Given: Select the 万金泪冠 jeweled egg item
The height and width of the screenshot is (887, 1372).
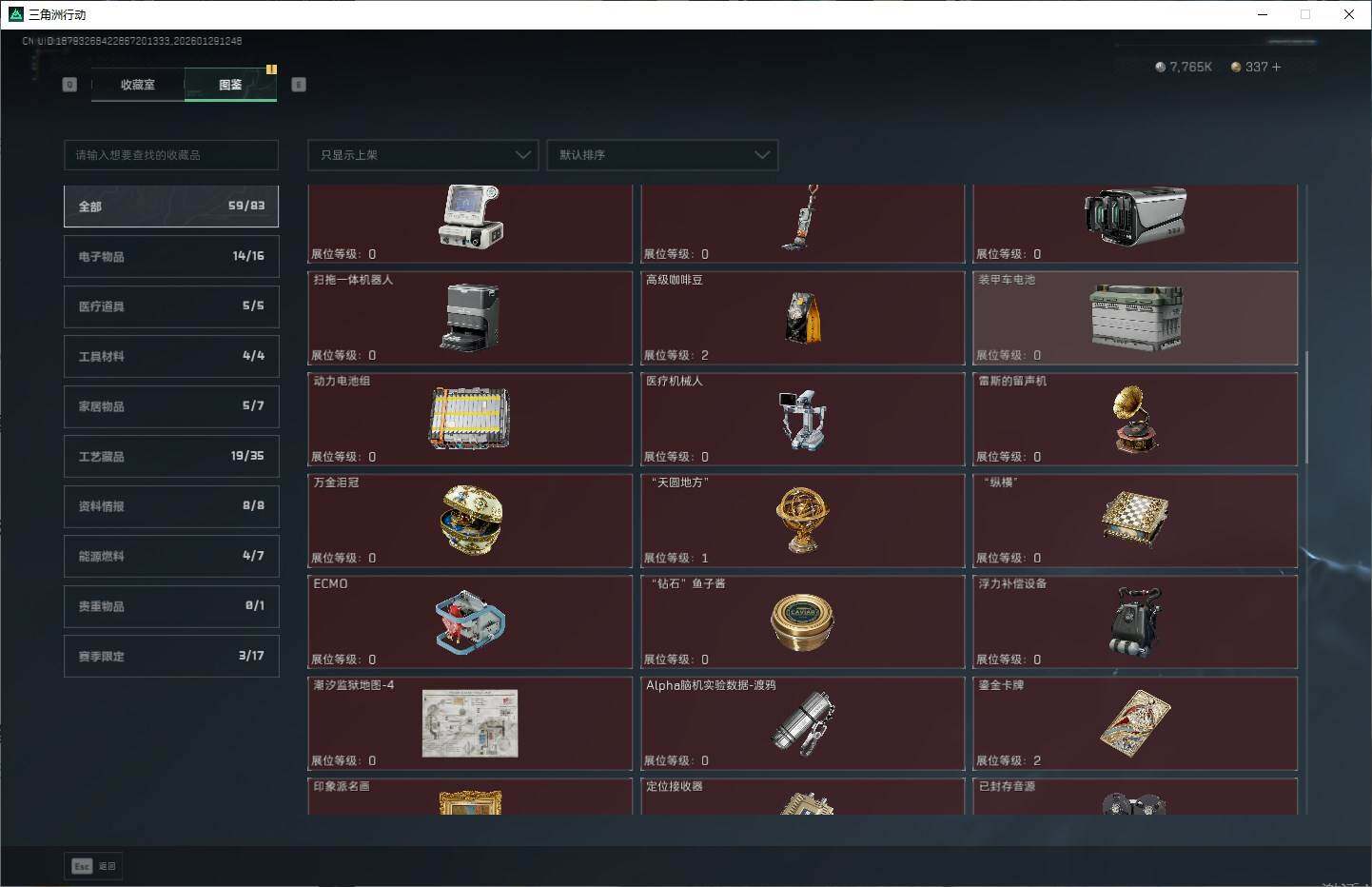Looking at the screenshot, I should point(470,521).
